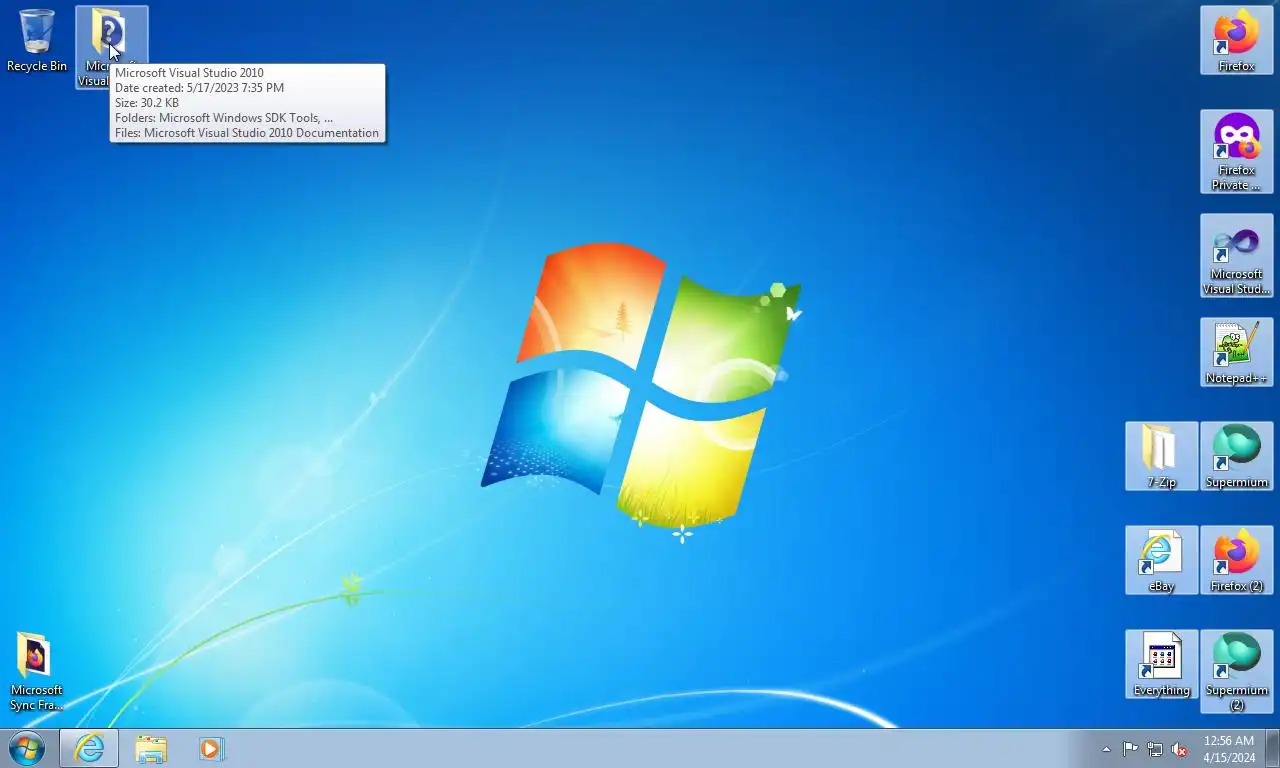Select the 7-Zip folder icon

(1162, 456)
